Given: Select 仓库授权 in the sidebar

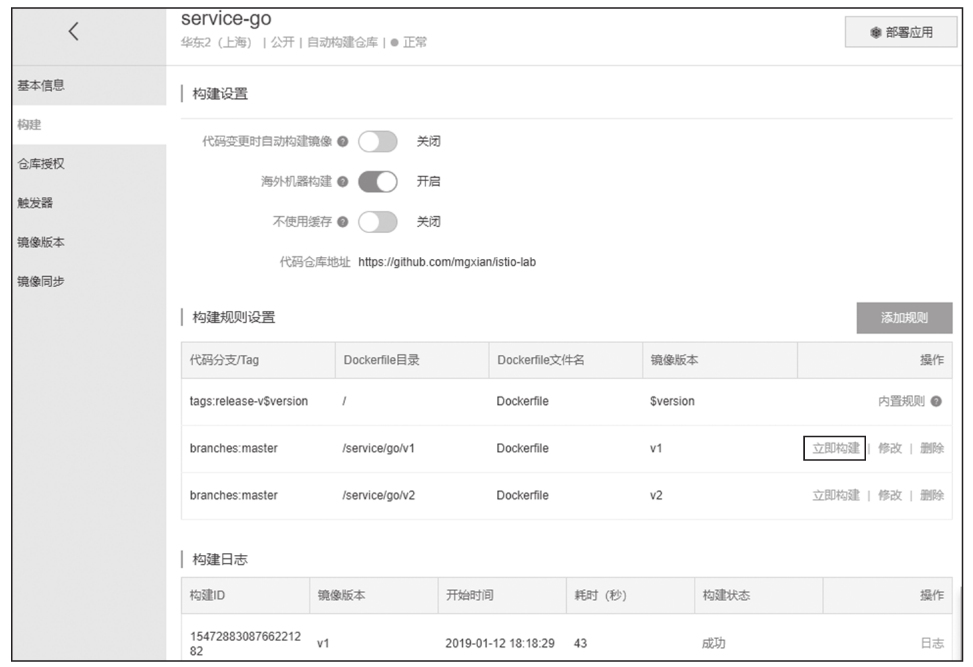Looking at the screenshot, I should (41, 164).
